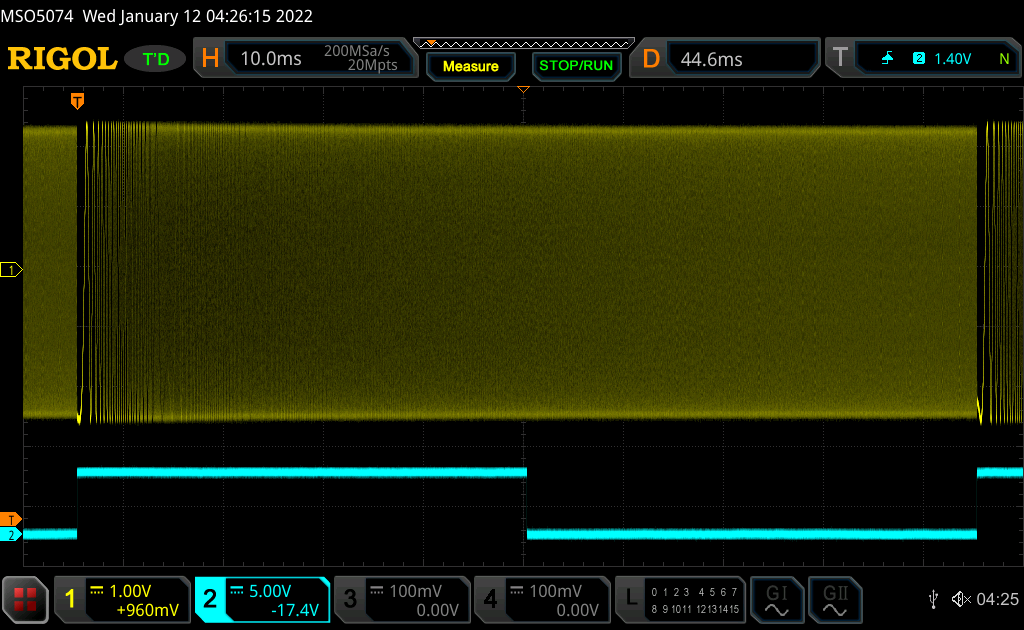Click the 1.40V trigger level value
This screenshot has height=630, width=1024.
(x=952, y=59)
